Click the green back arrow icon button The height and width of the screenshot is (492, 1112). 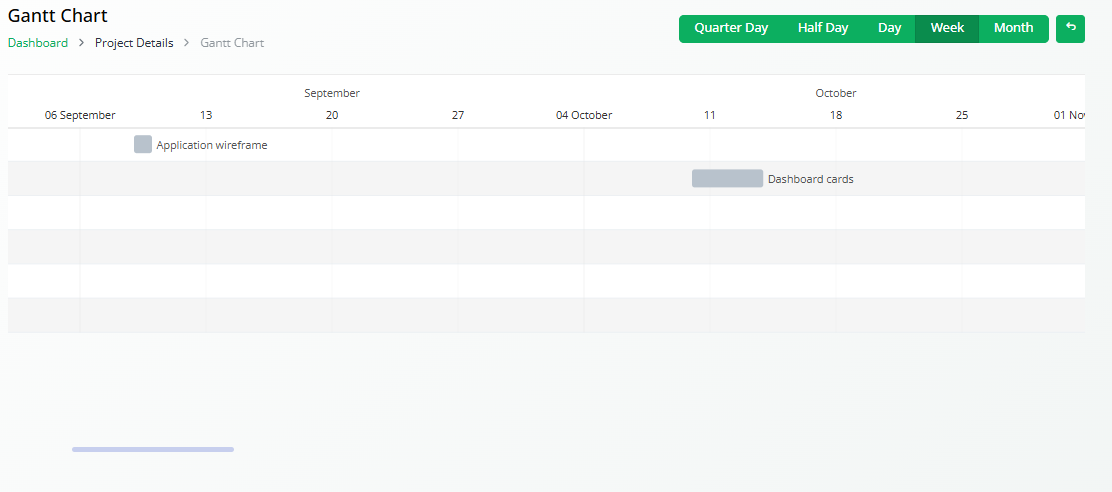click(1070, 28)
